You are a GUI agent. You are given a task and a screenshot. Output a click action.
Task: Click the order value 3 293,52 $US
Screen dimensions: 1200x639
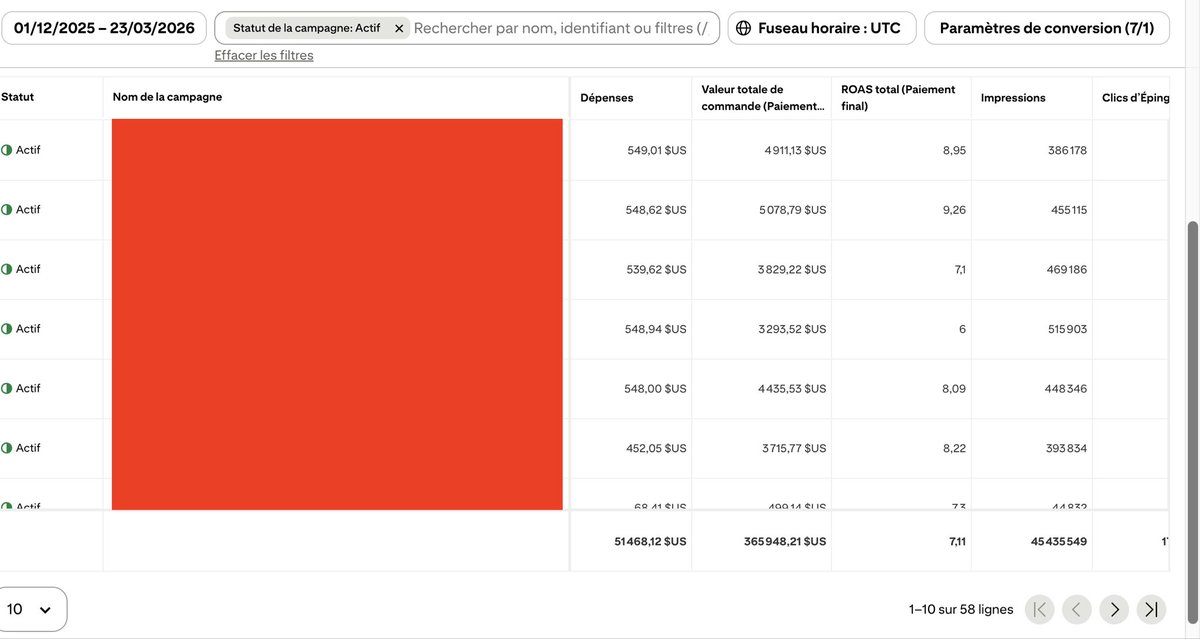[x=793, y=329]
